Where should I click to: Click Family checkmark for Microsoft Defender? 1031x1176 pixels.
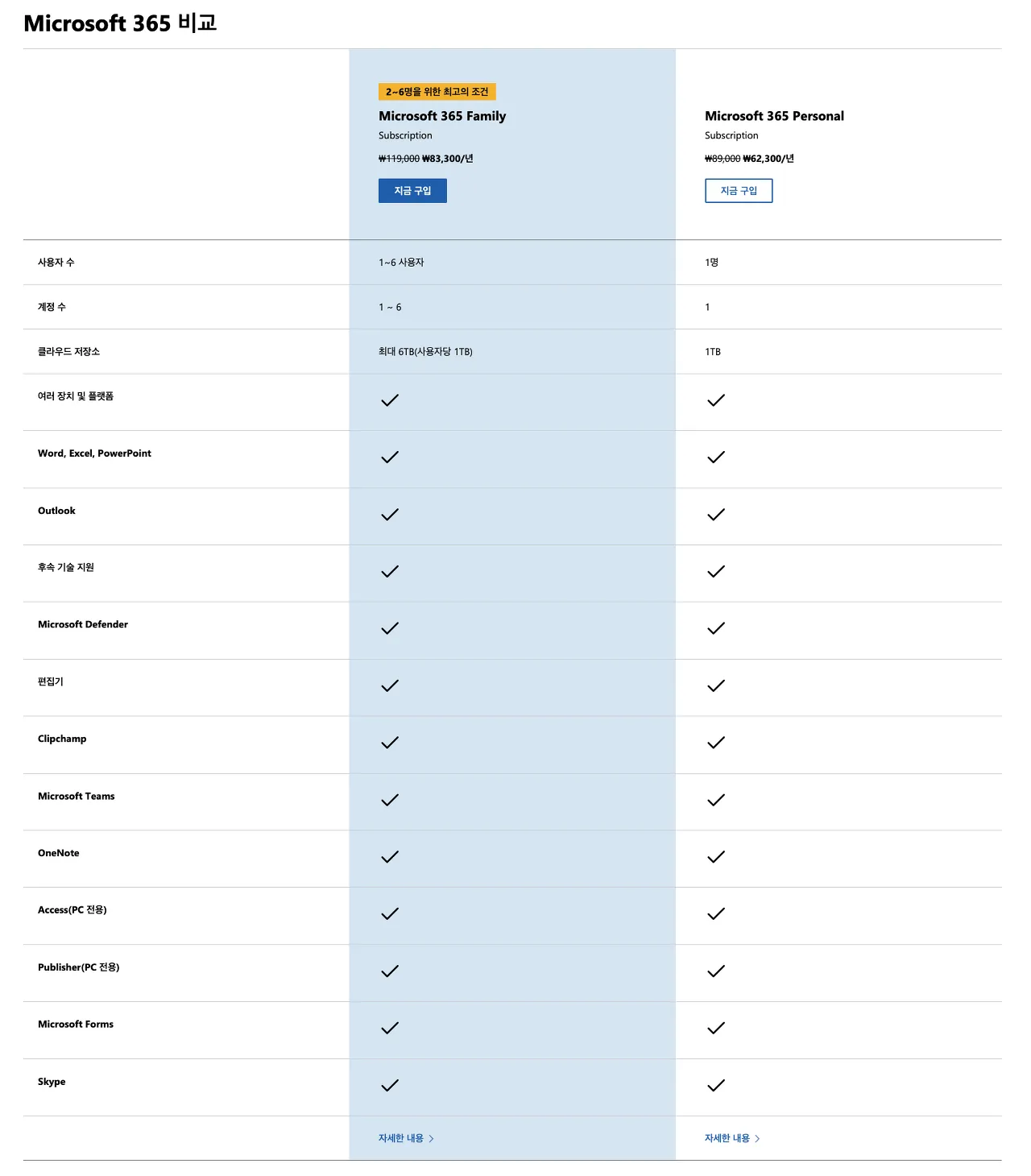click(390, 628)
